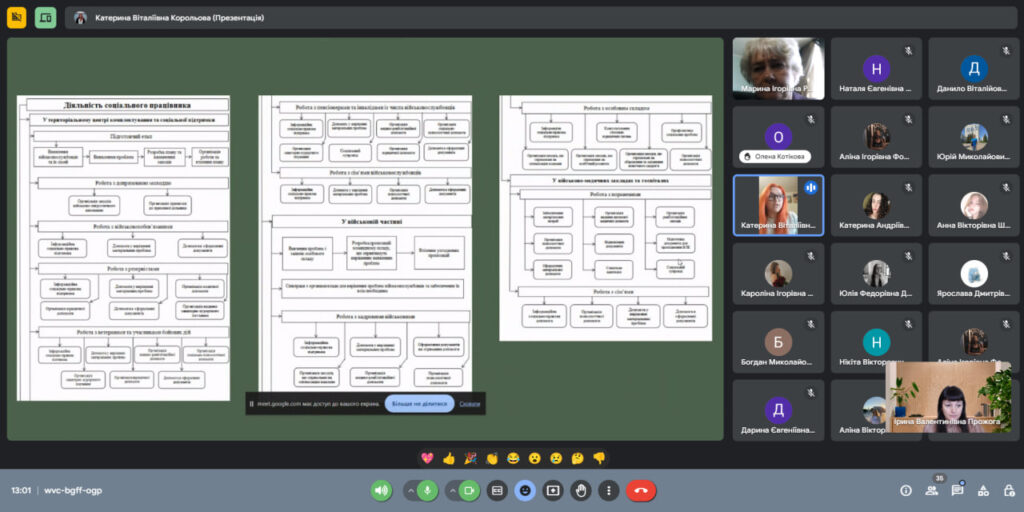Viewport: 1024px width, 512px height.
Task: Raise your hand
Action: point(581,491)
